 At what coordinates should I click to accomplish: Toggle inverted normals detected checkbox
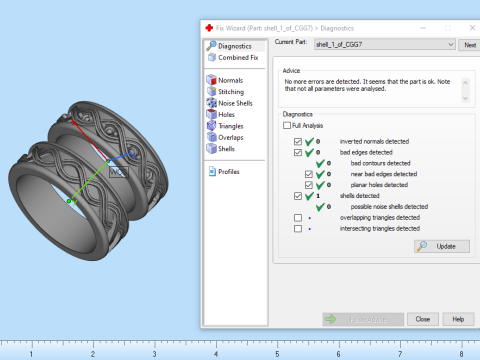click(298, 142)
